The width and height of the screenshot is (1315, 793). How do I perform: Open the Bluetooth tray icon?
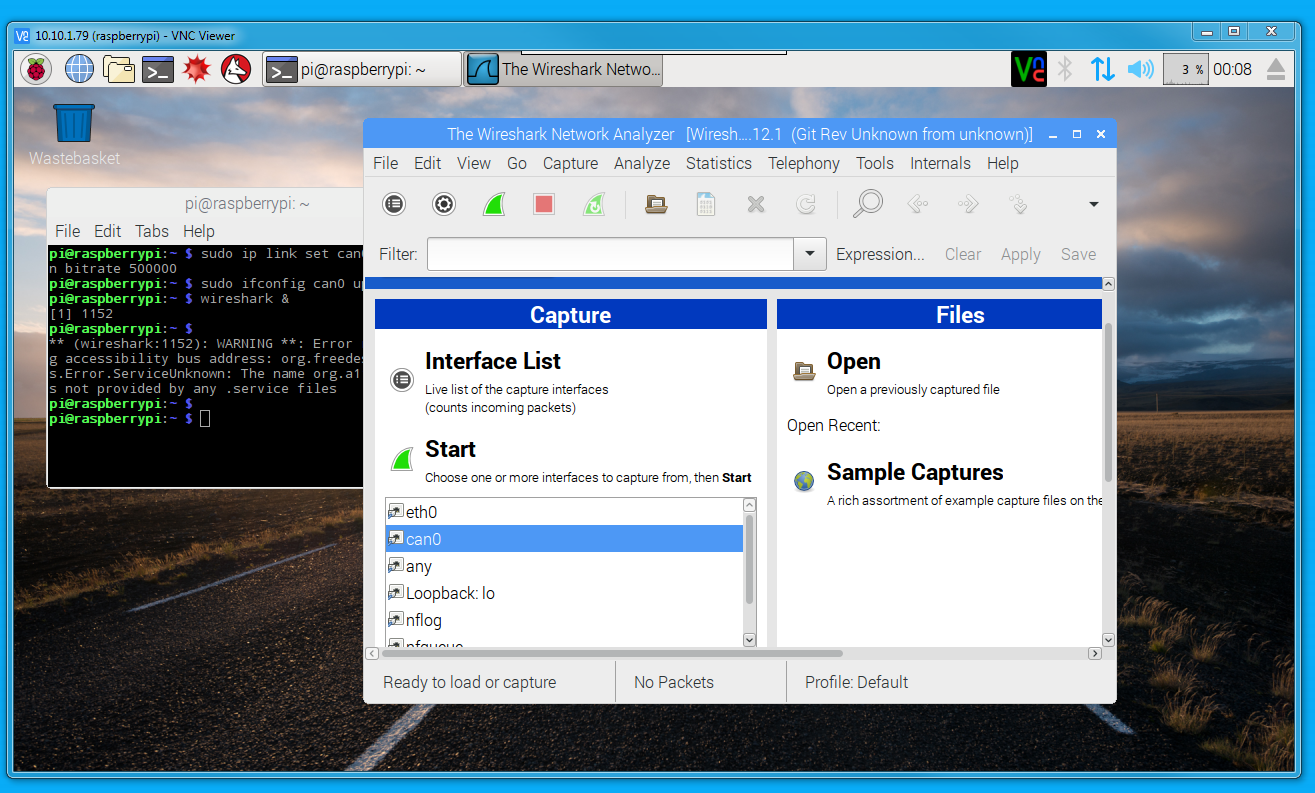1065,69
